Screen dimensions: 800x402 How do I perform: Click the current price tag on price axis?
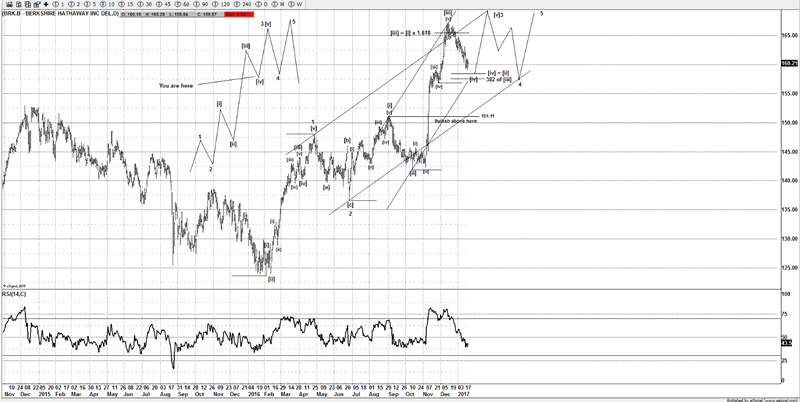(x=790, y=63)
